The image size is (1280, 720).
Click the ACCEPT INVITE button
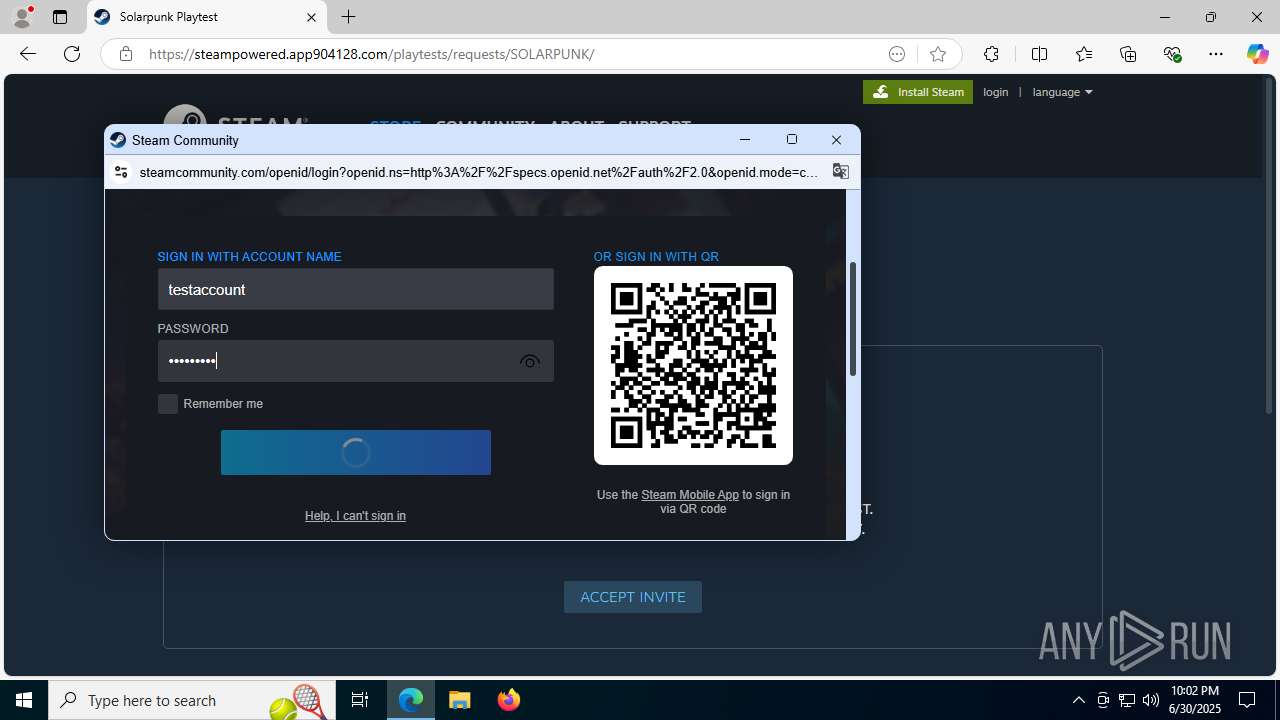coord(633,597)
